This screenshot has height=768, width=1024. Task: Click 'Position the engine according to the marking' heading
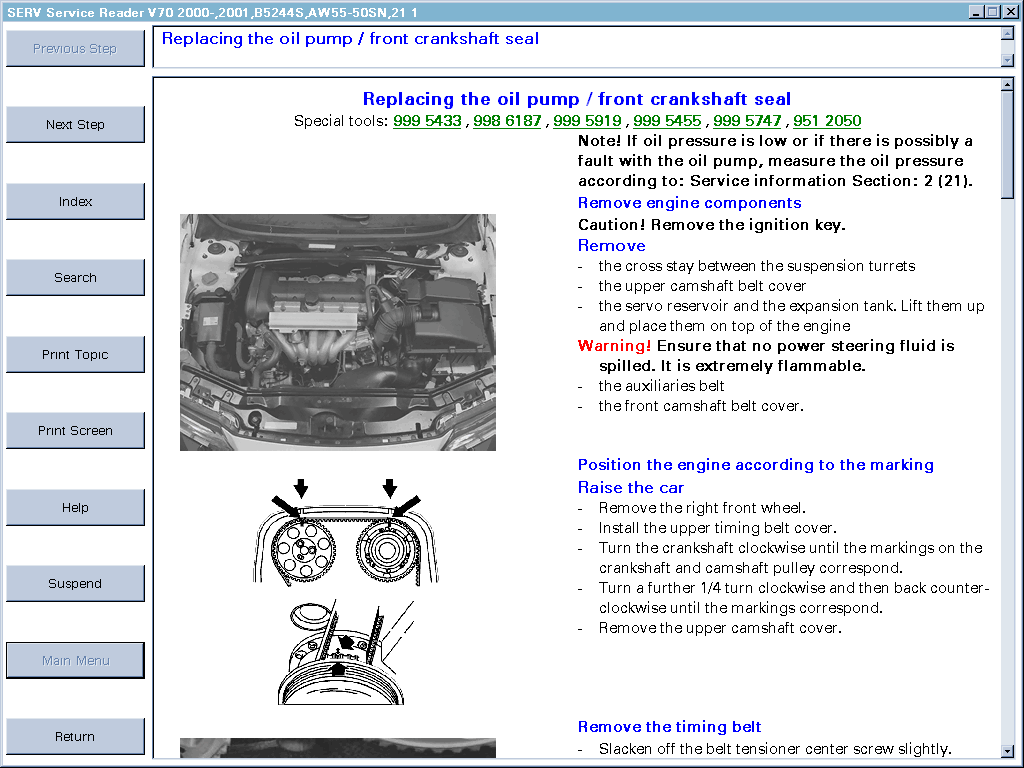click(x=756, y=465)
